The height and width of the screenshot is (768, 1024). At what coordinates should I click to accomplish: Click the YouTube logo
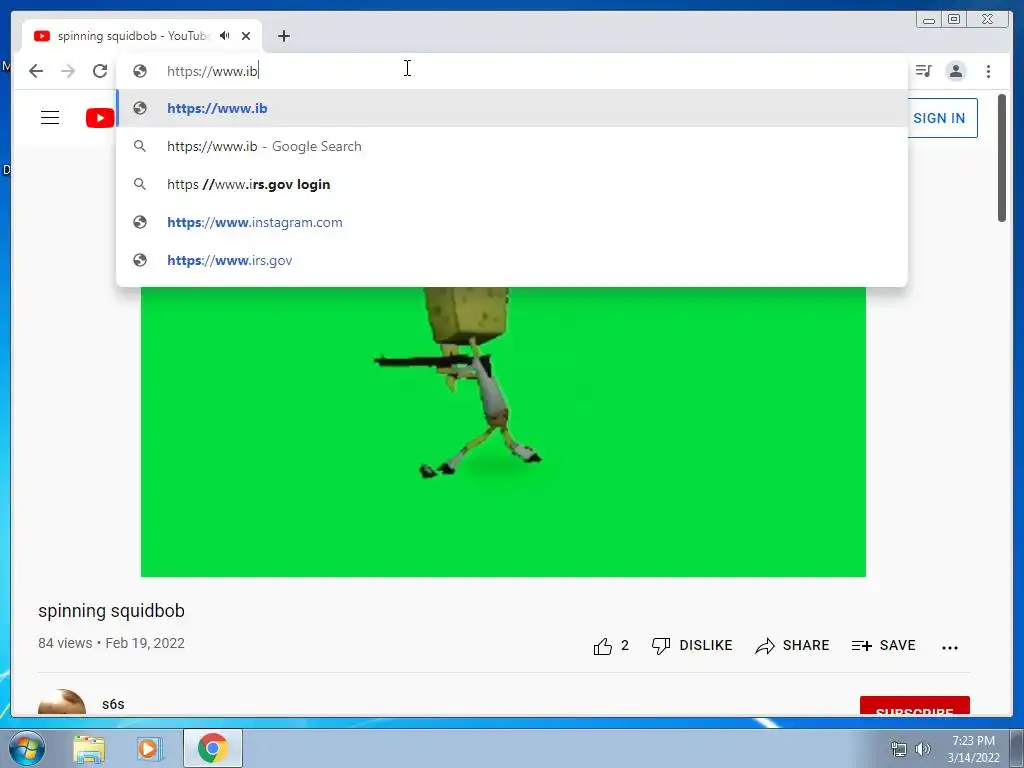pos(100,118)
